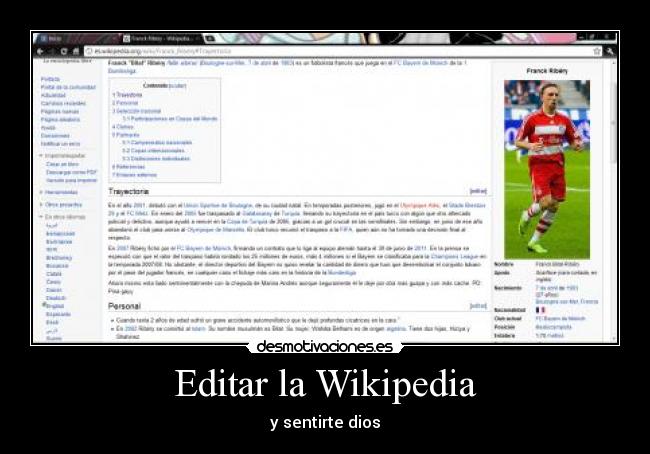650x454 pixels.
Task: Open a new tab beside the Wikipedia tab
Action: (210, 39)
